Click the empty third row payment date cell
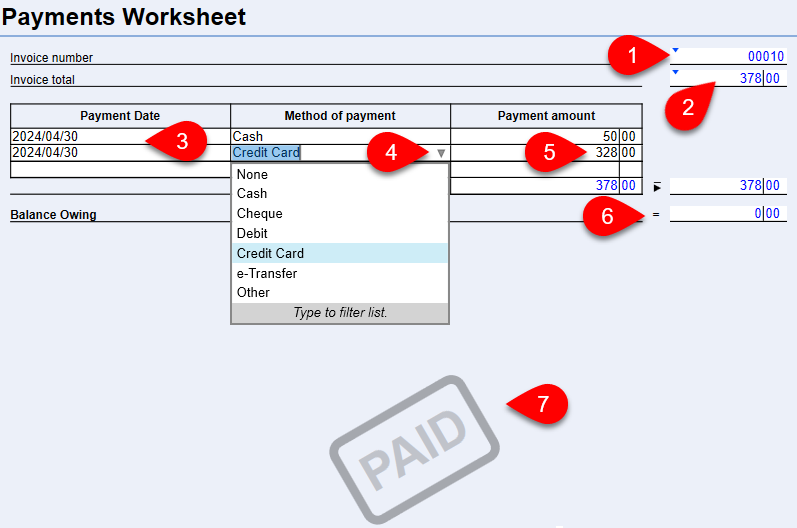Viewport: 797px width, 528px height. (x=120, y=169)
